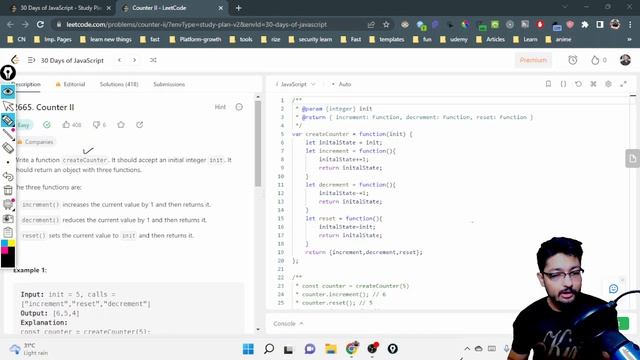This screenshot has width=640, height=360.
Task: Toggle the eye visibility tool in annotation bar
Action: [8, 91]
